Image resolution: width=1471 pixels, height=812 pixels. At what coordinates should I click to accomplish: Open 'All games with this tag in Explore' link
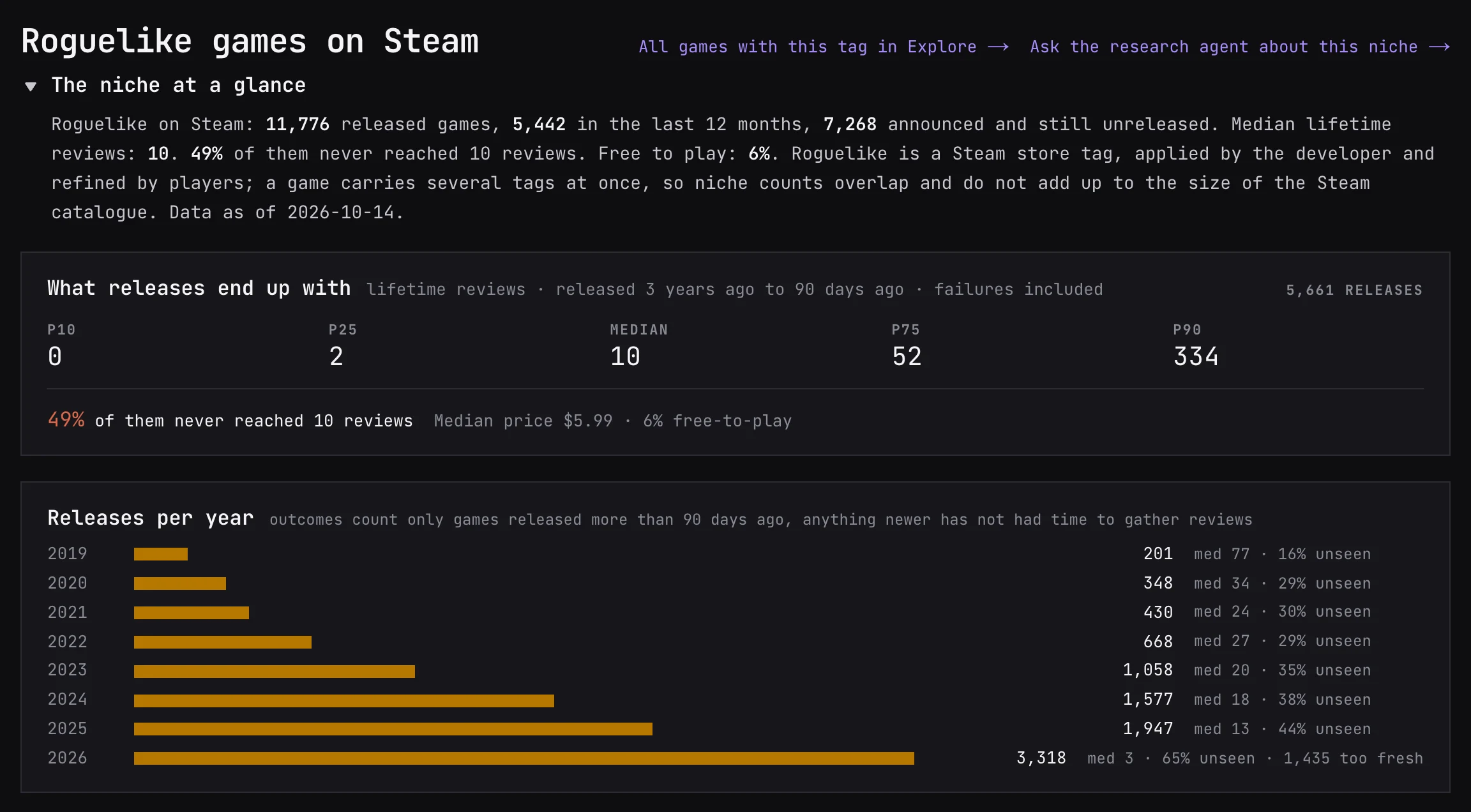click(x=824, y=47)
